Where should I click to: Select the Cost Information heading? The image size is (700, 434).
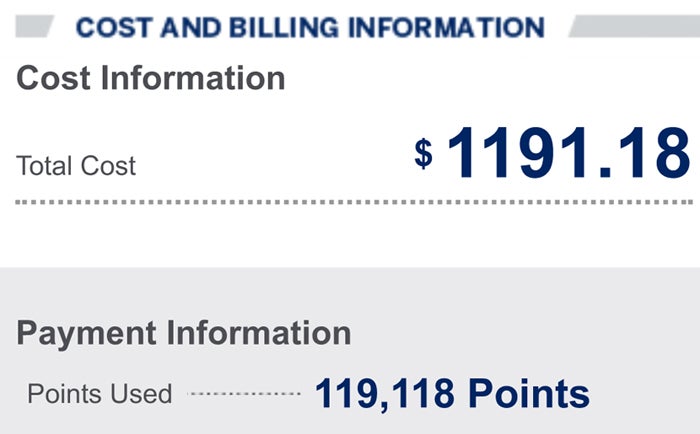coord(150,78)
